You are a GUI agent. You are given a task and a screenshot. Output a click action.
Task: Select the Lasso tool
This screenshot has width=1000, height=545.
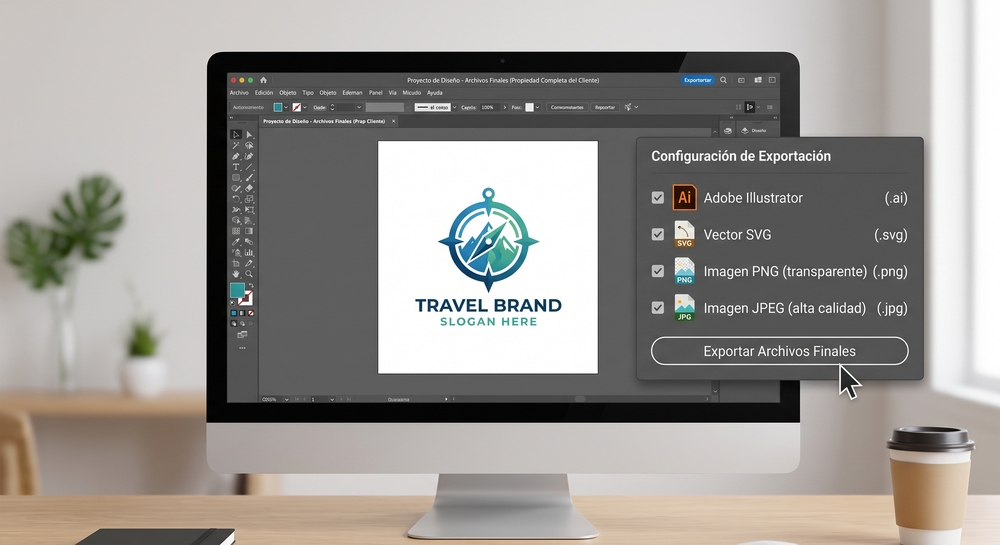tap(249, 145)
